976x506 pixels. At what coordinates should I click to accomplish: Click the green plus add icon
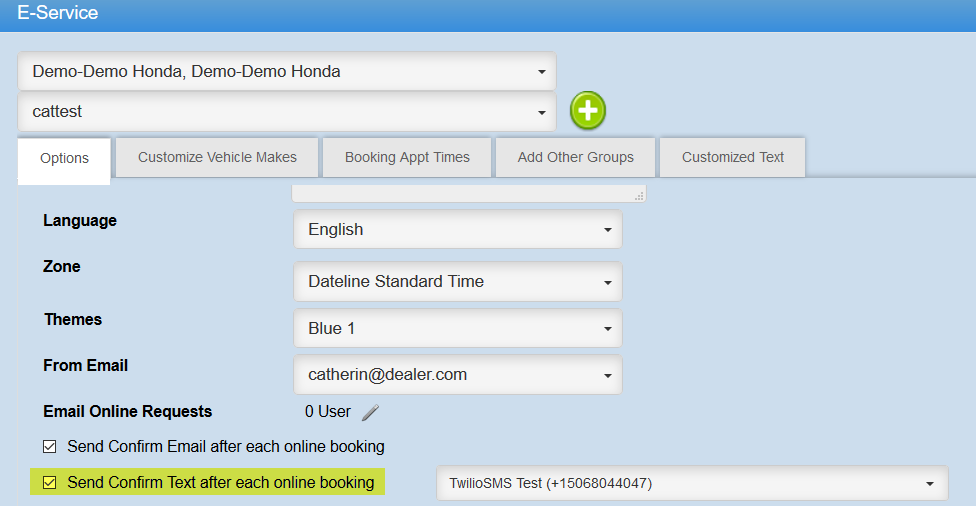tap(588, 111)
